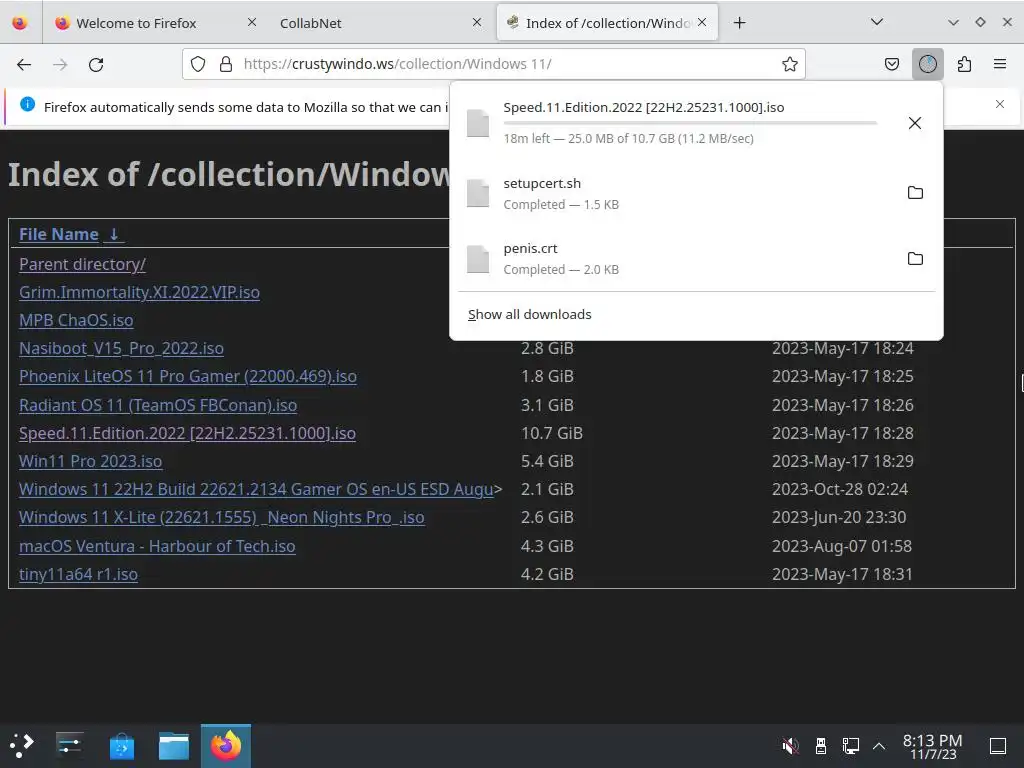Open the clock showing 8:13 PM

pos(933,746)
